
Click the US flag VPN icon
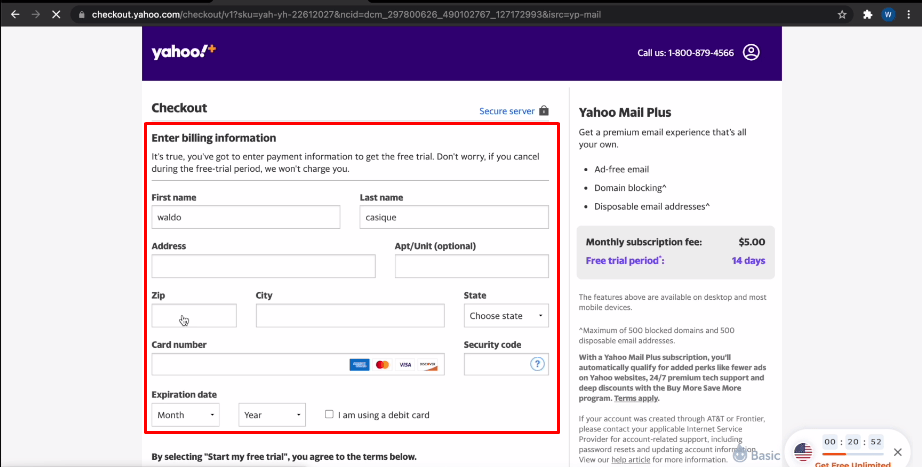pyautogui.click(x=803, y=452)
